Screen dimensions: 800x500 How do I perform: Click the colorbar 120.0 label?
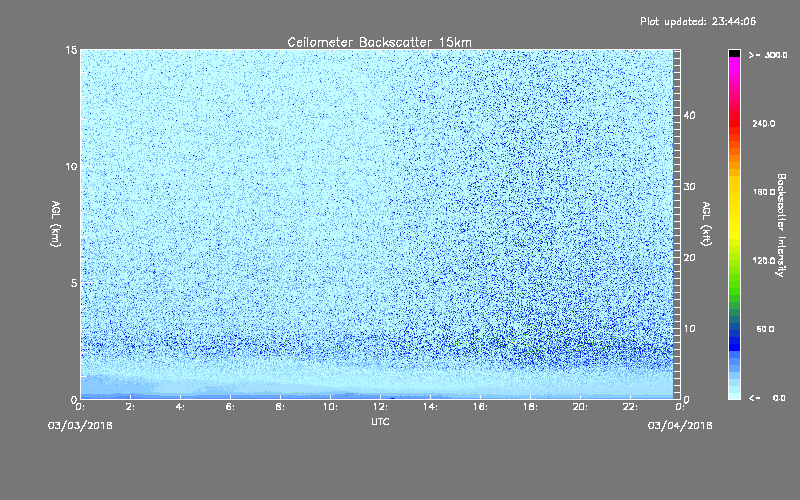tap(764, 261)
